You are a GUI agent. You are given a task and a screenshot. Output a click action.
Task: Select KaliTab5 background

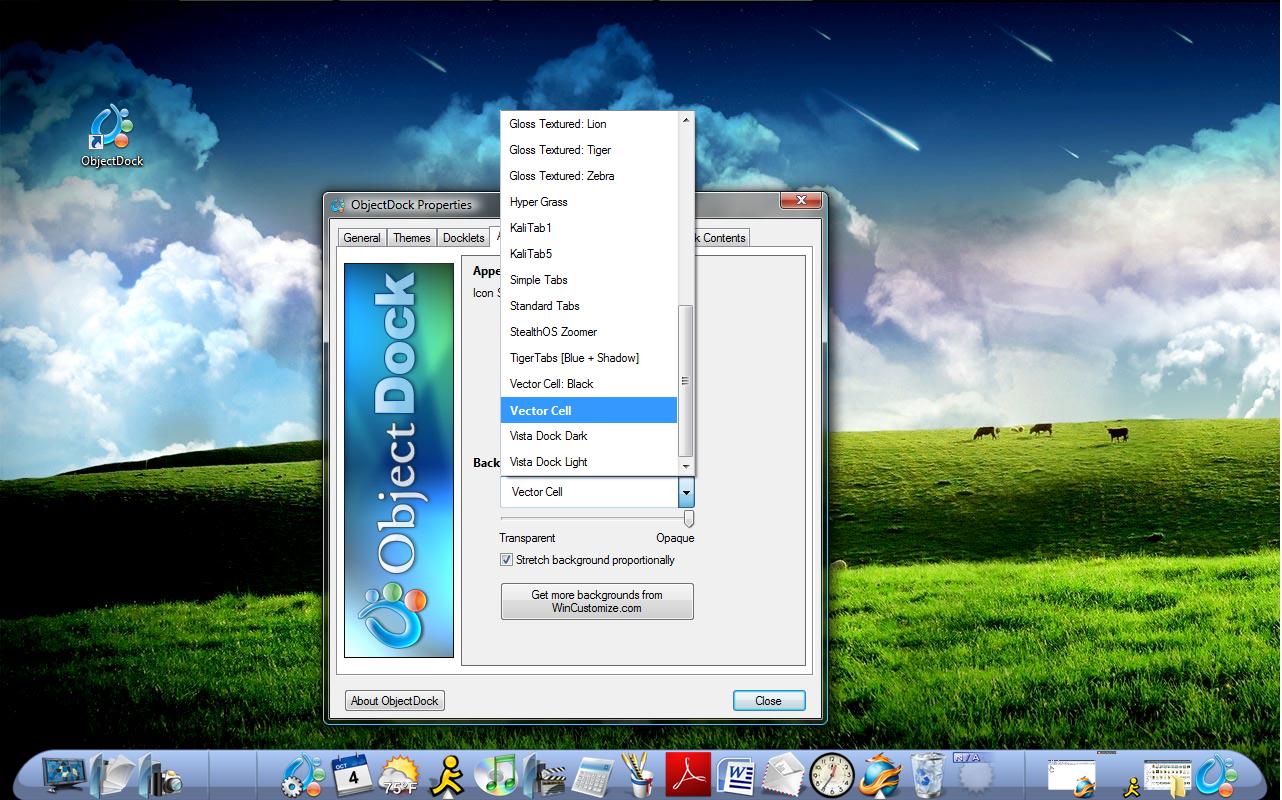click(x=589, y=254)
